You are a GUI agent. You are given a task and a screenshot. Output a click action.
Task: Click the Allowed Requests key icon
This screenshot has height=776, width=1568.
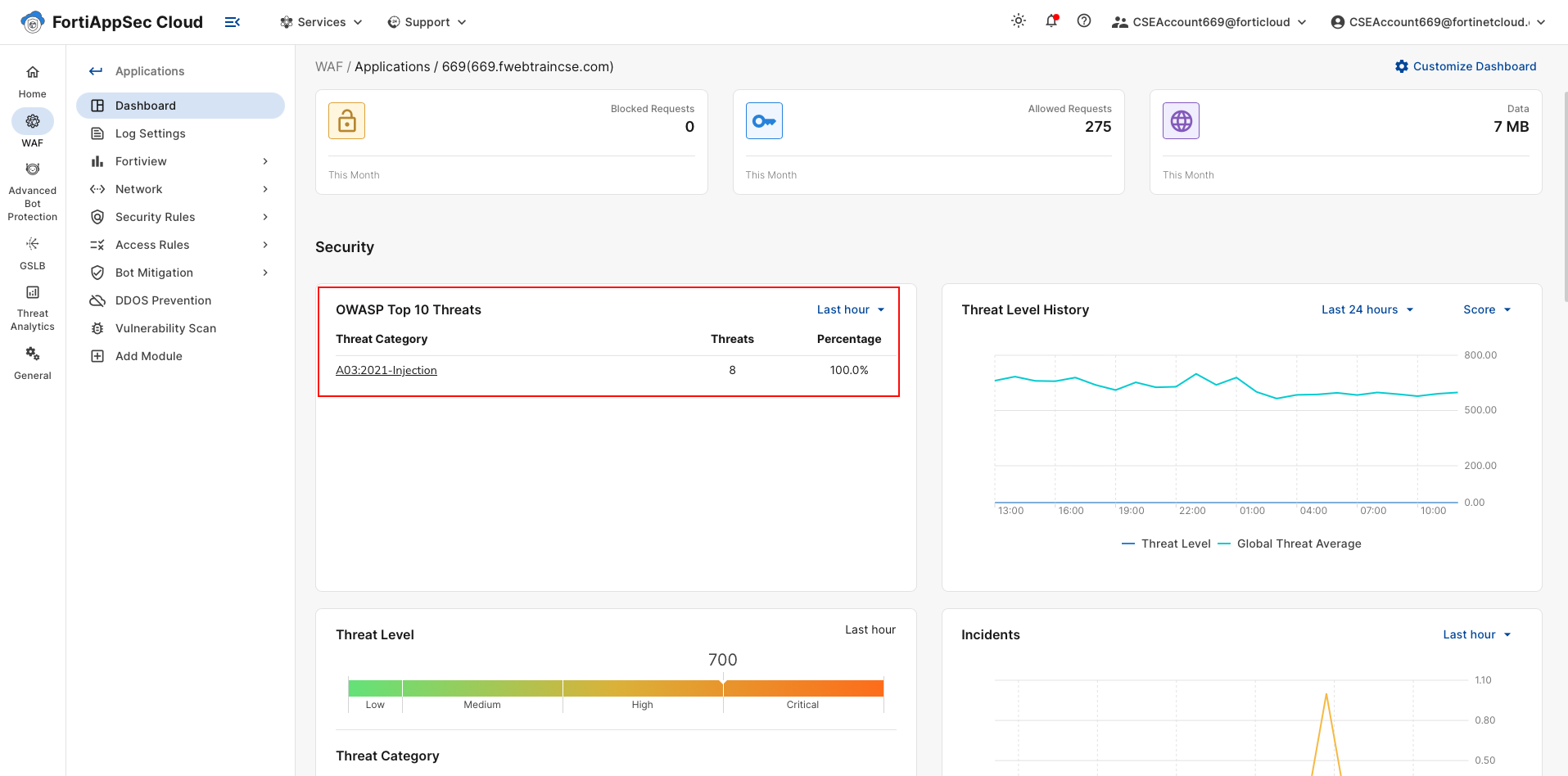tap(764, 121)
